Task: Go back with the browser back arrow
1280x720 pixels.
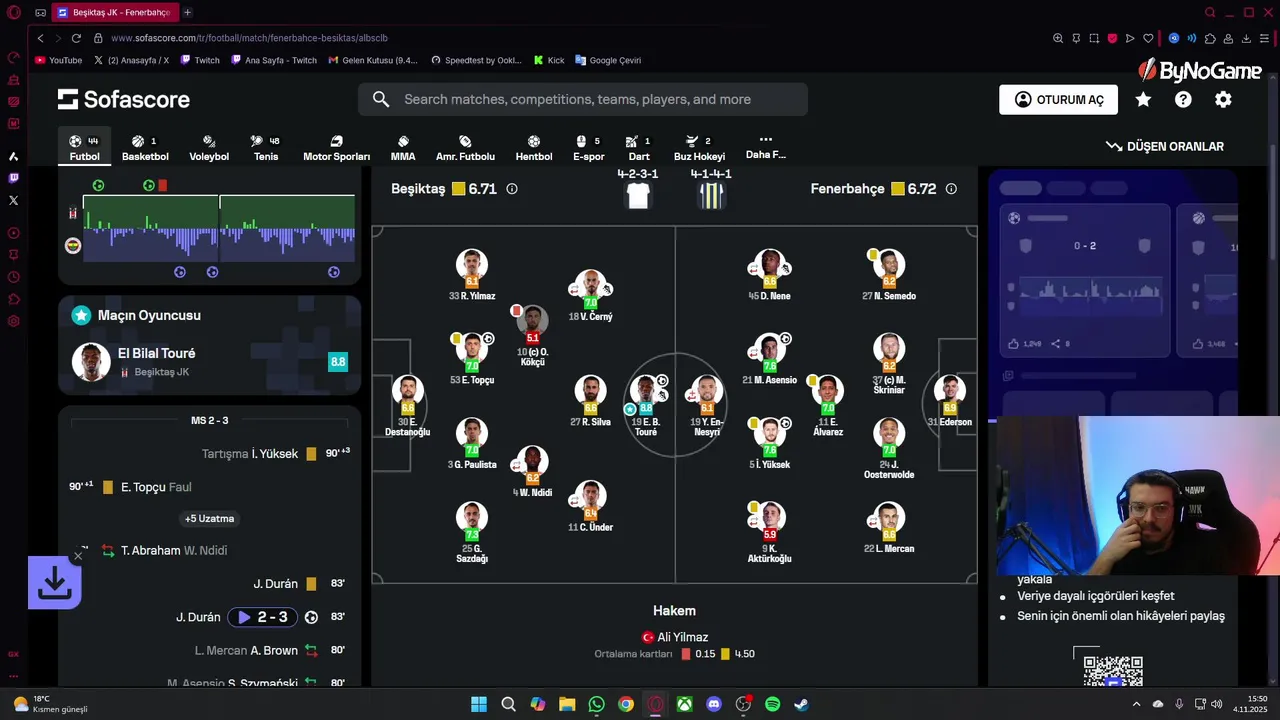Action: click(x=40, y=38)
